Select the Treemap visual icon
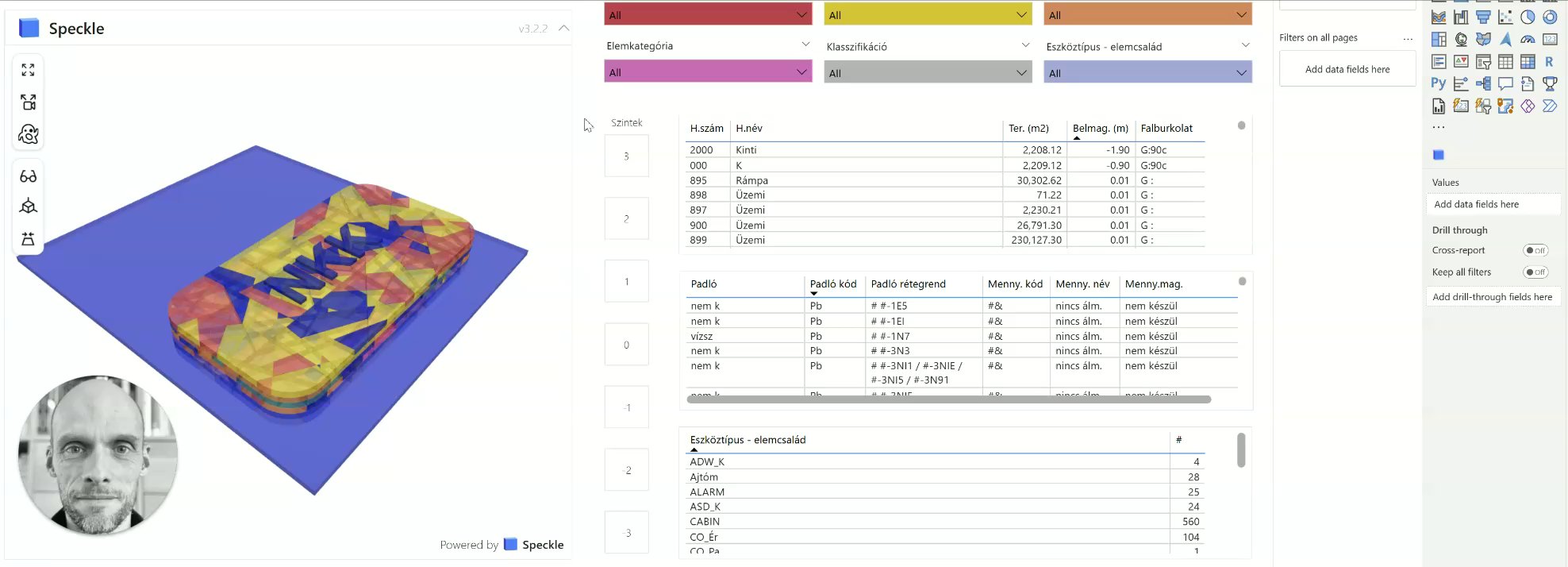1568x567 pixels. (1439, 39)
